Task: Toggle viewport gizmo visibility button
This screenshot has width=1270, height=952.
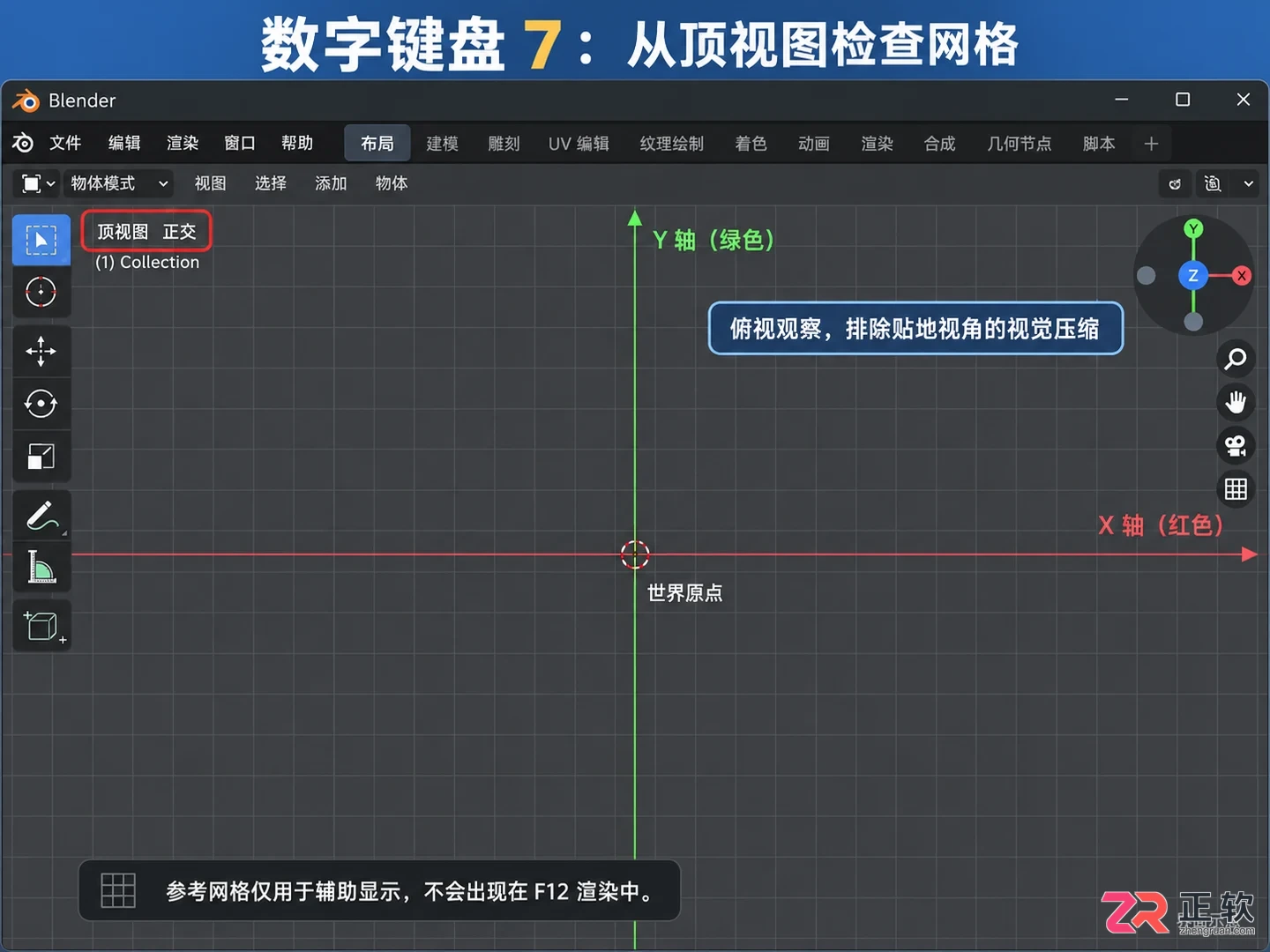Action: tap(1175, 183)
